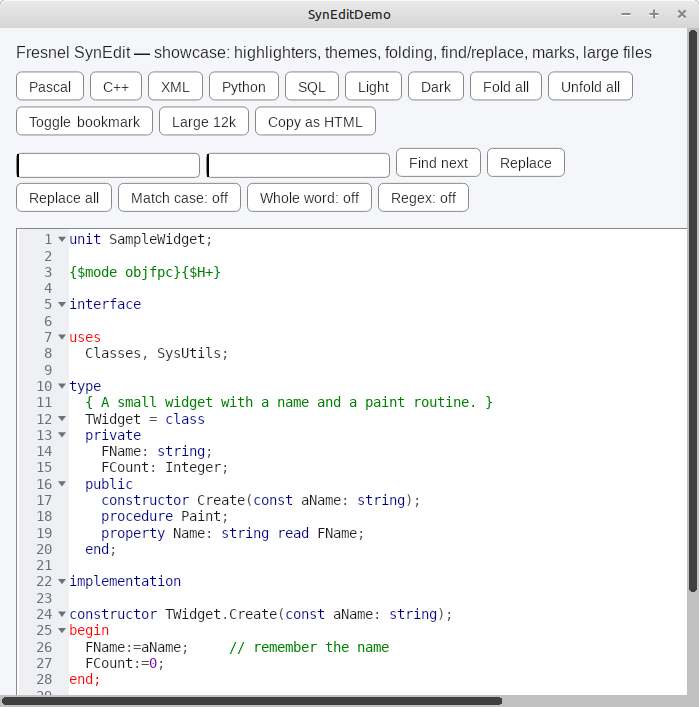Click red 'end;' on line 28
Image resolution: width=699 pixels, height=707 pixels.
coord(84,679)
